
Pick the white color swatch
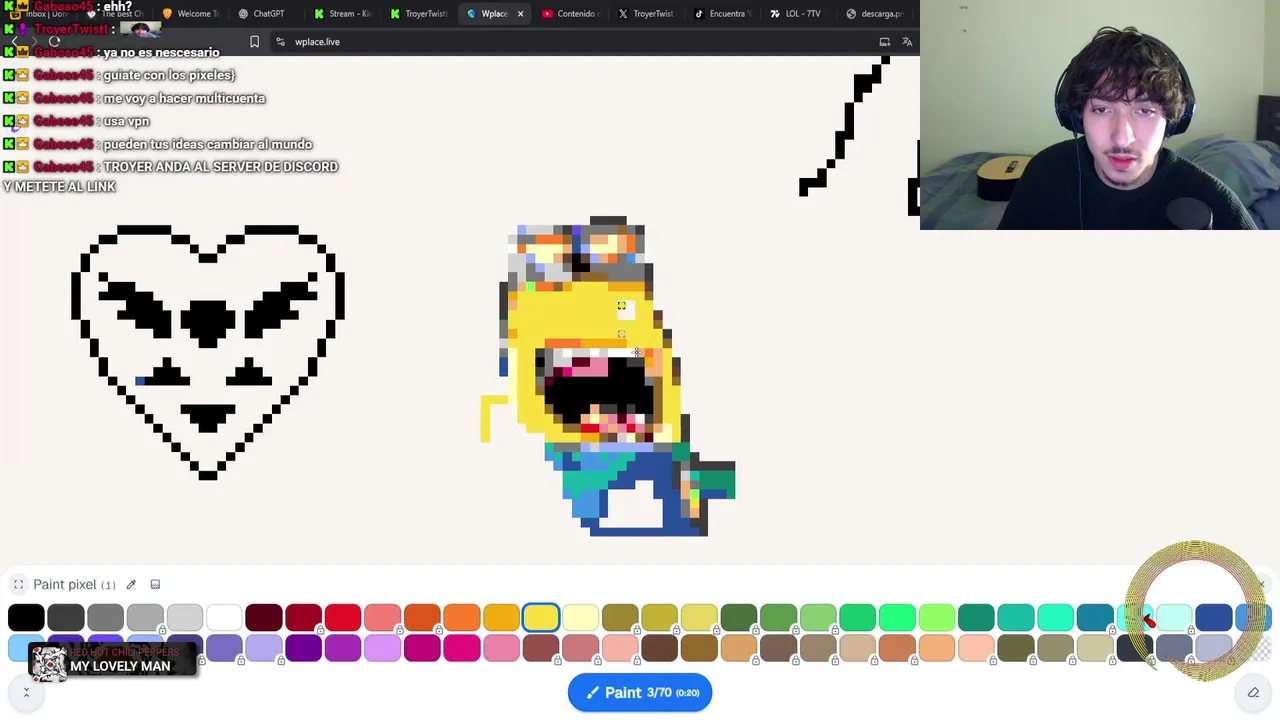[x=224, y=618]
